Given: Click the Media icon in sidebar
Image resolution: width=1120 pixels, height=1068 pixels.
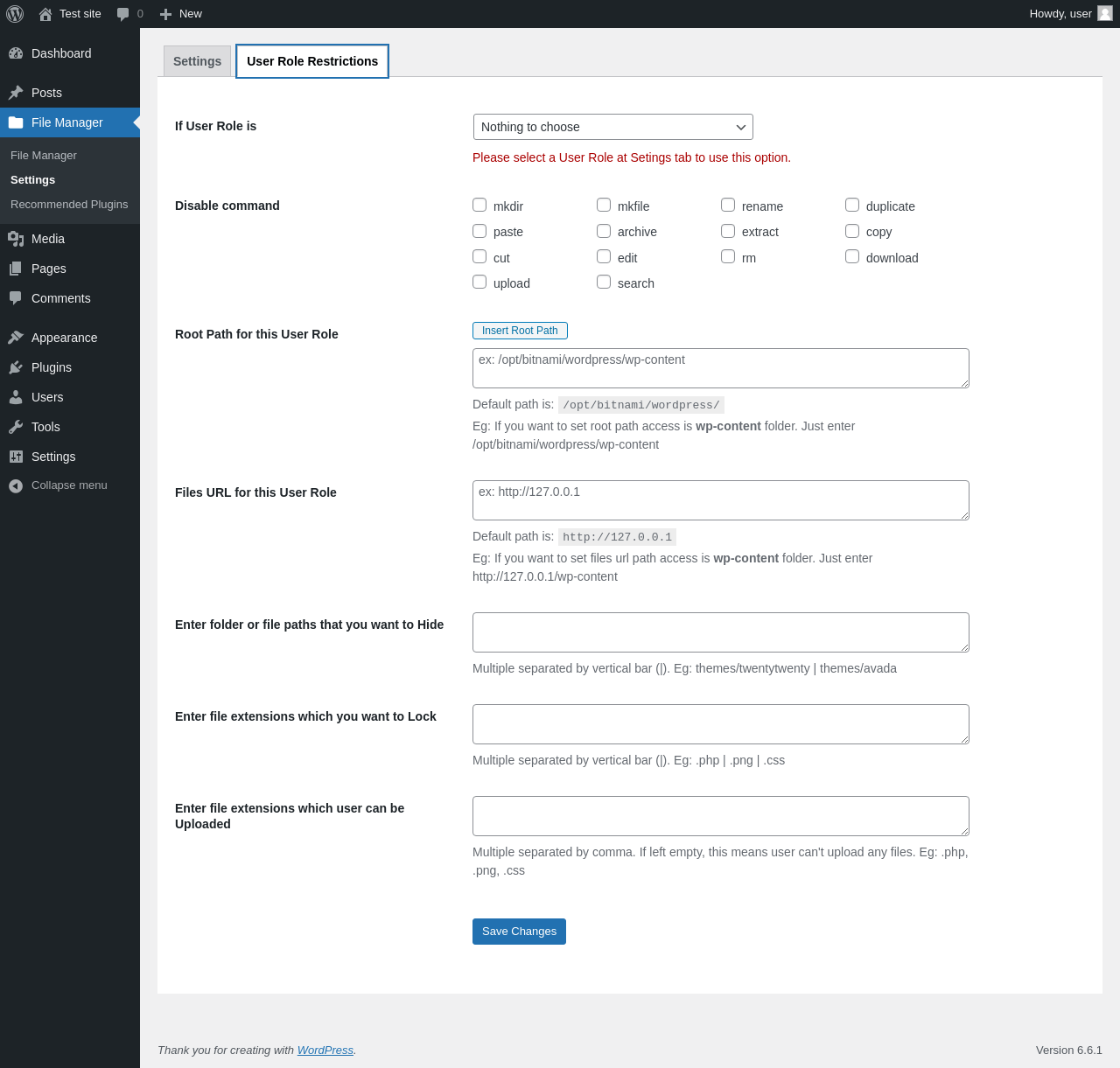Looking at the screenshot, I should pos(16,239).
